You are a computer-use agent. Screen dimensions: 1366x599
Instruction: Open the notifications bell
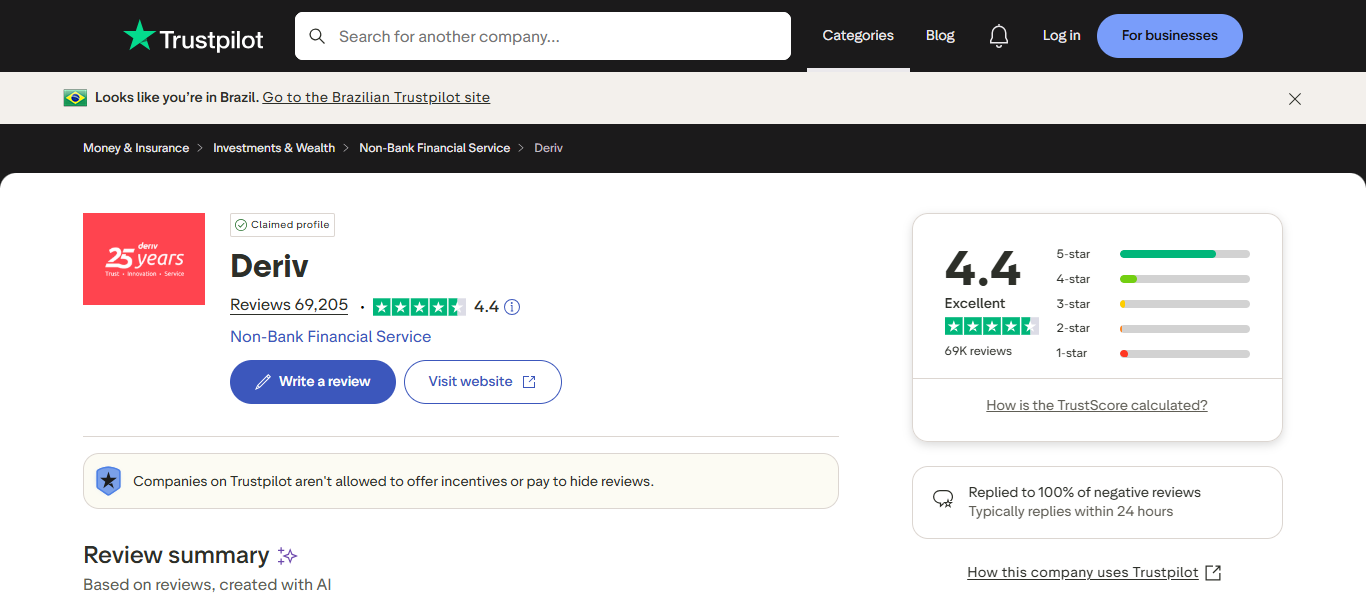coord(998,36)
